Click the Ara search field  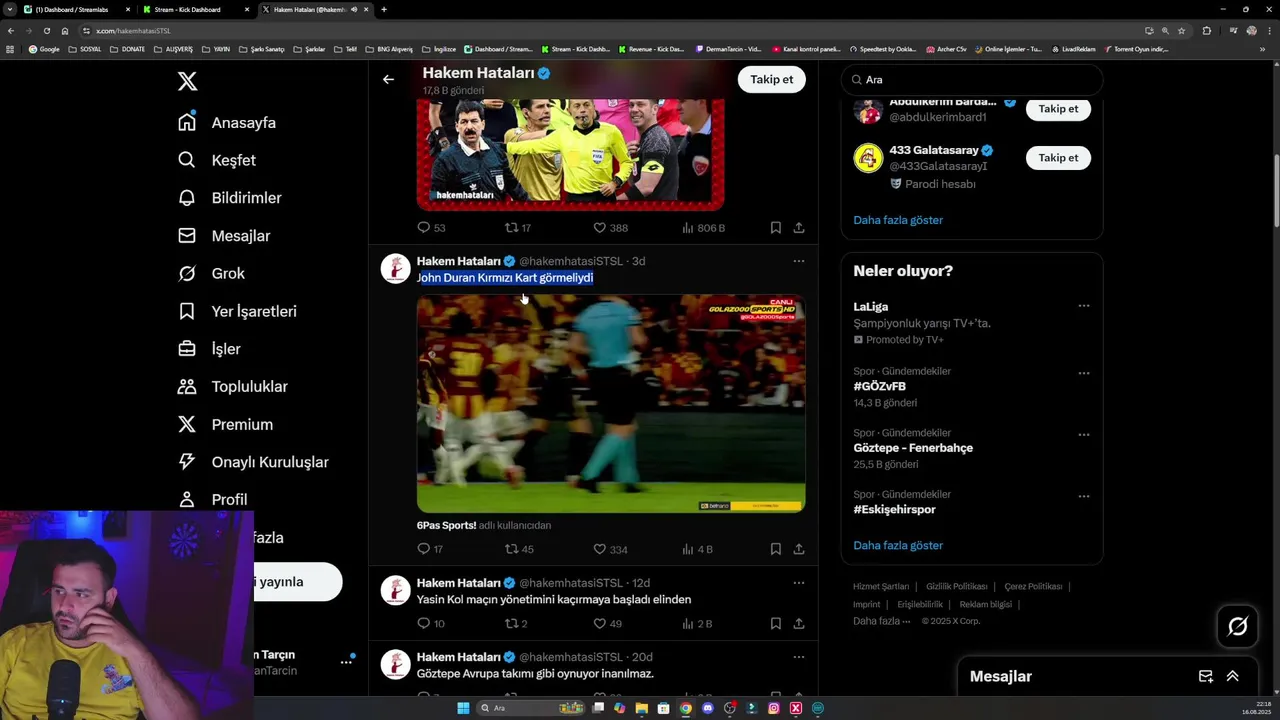click(971, 80)
